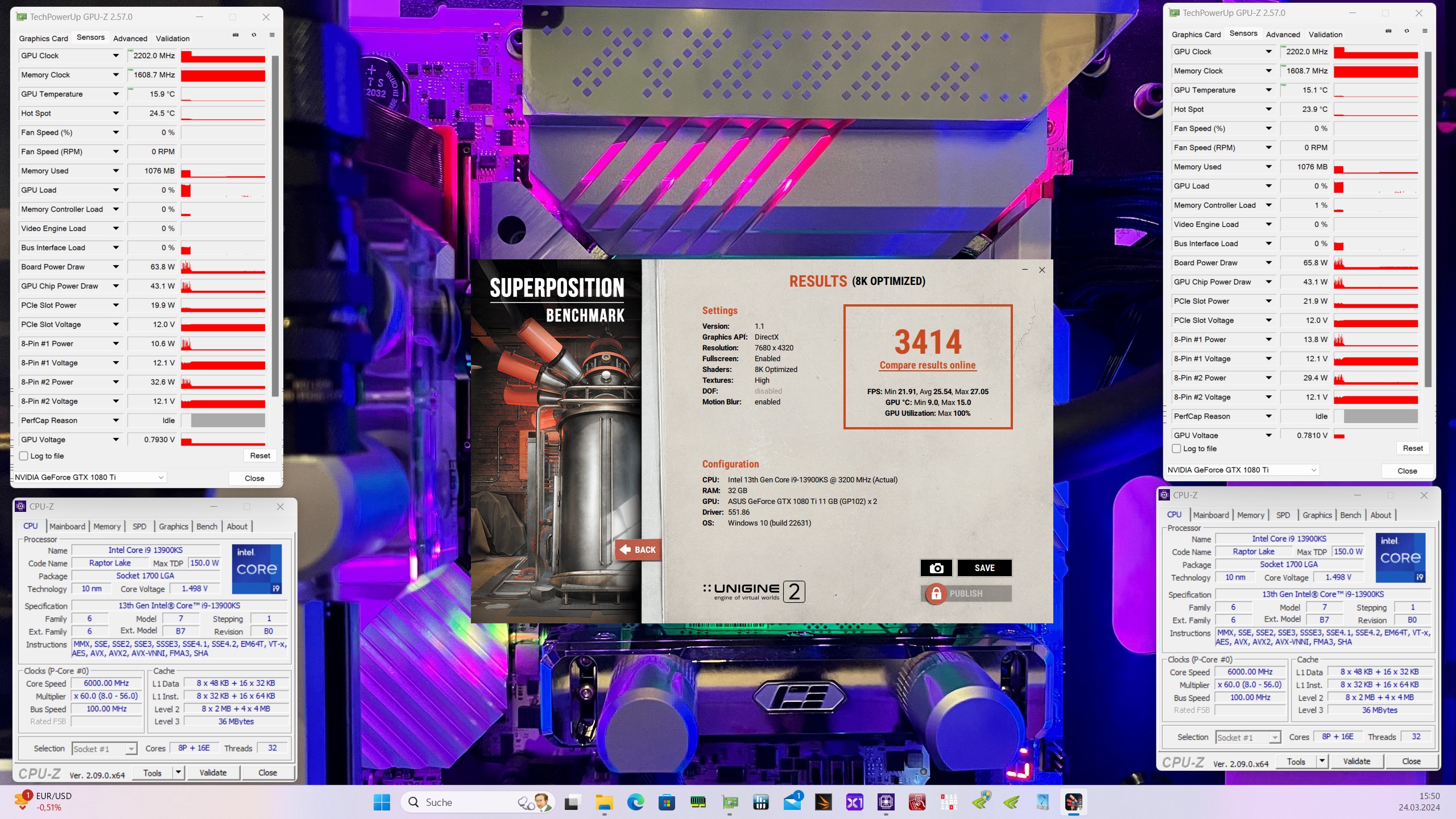Open the EUR/USD widget on the taskbar
1456x819 pixels.
pos(43,802)
